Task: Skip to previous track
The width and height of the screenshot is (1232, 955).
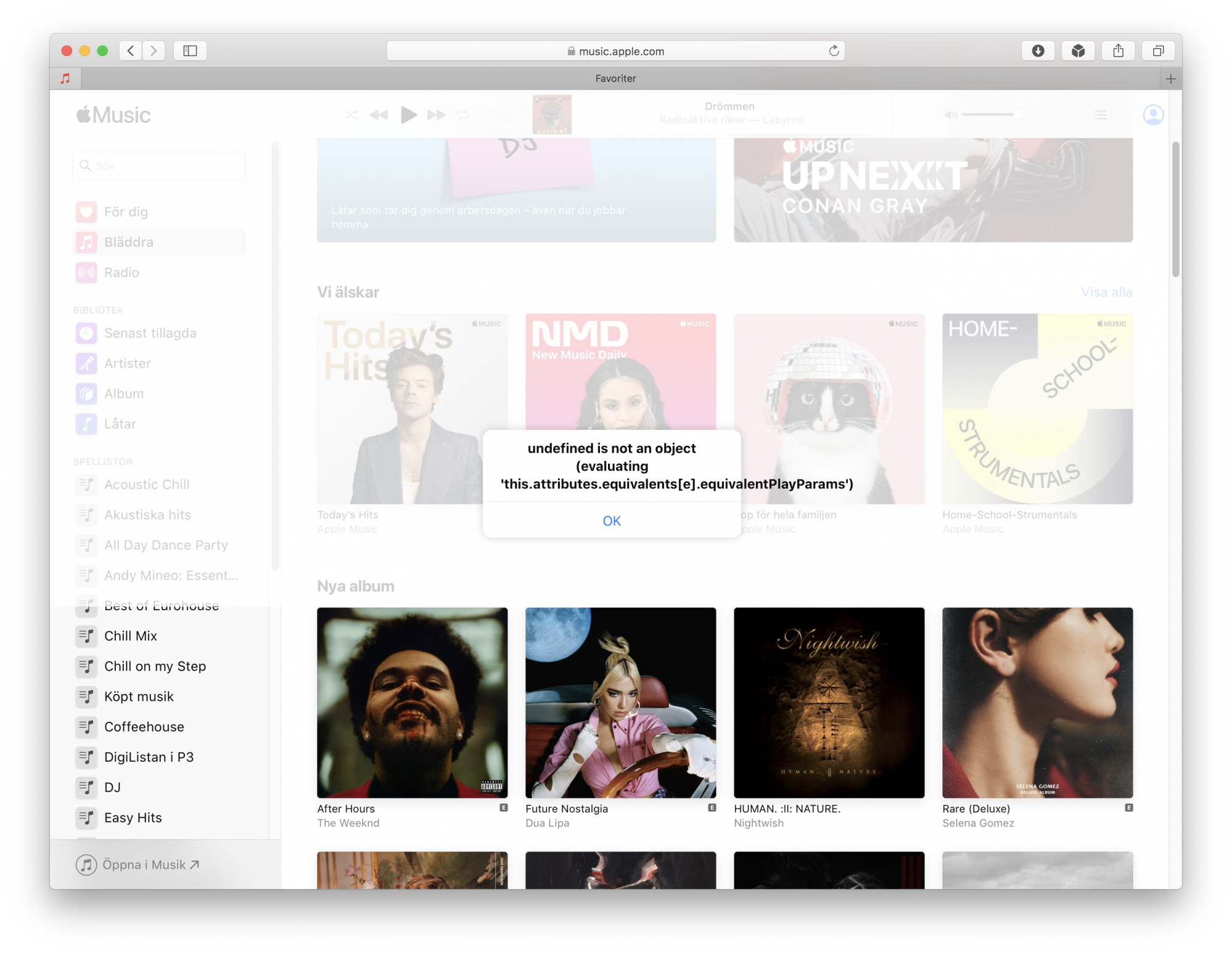Action: pos(379,115)
